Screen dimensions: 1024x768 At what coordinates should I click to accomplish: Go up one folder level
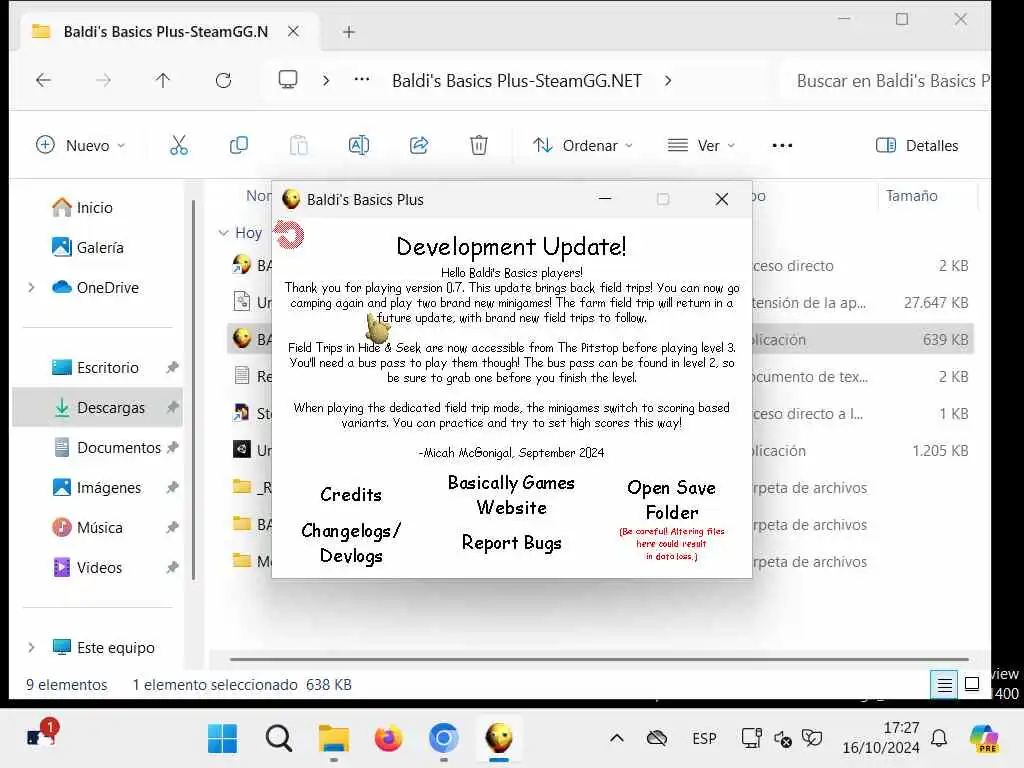coord(163,80)
